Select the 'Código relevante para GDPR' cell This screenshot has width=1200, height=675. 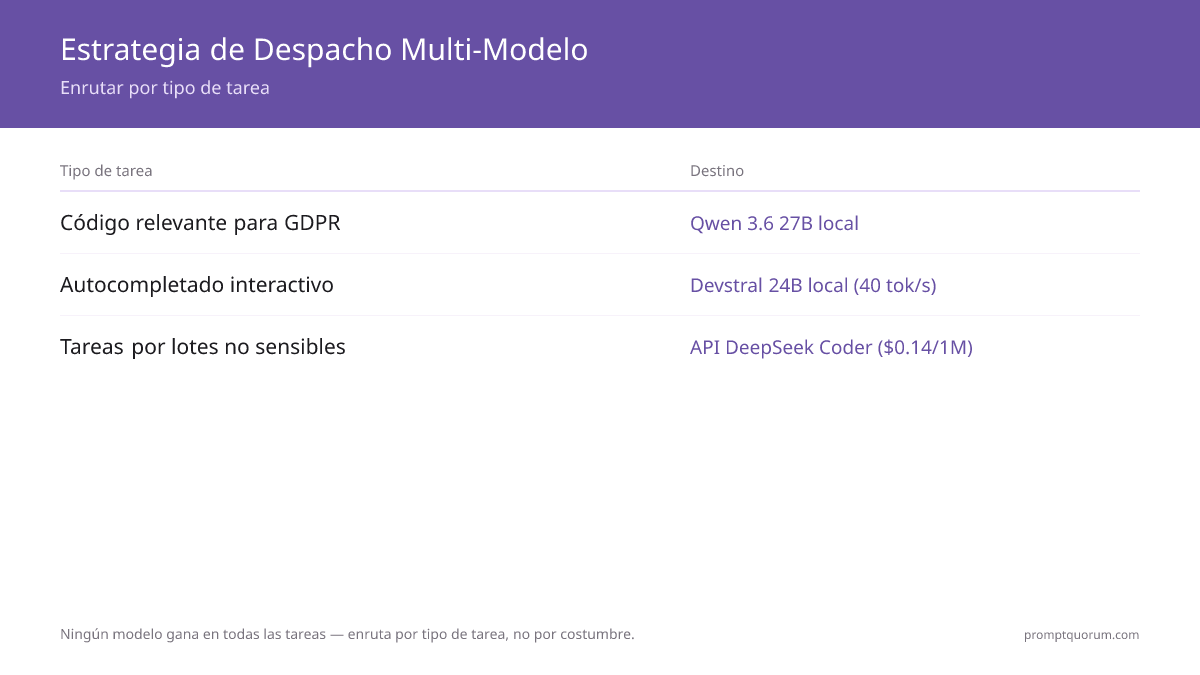click(200, 223)
